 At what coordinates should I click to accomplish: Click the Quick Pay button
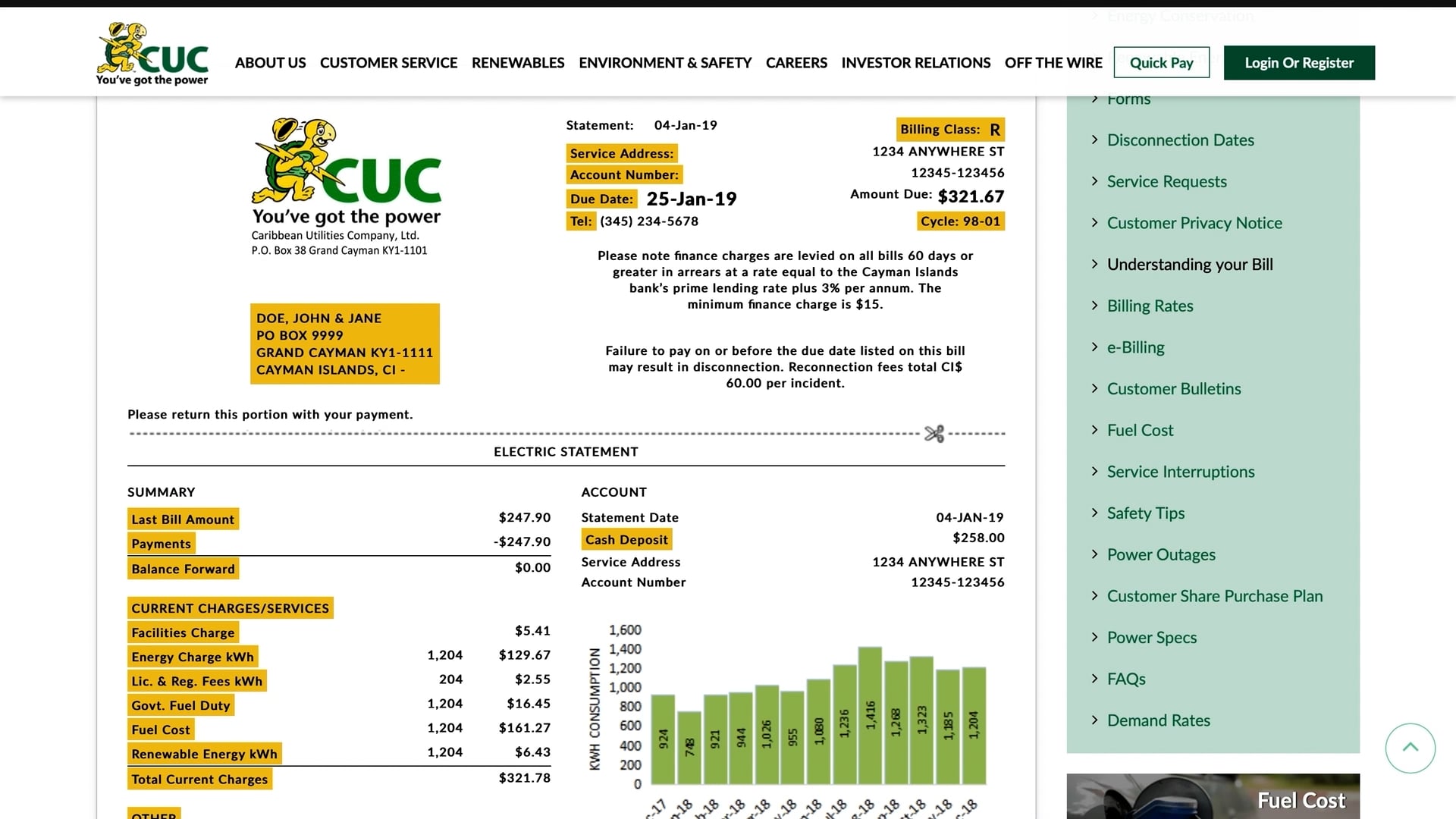[x=1161, y=62]
